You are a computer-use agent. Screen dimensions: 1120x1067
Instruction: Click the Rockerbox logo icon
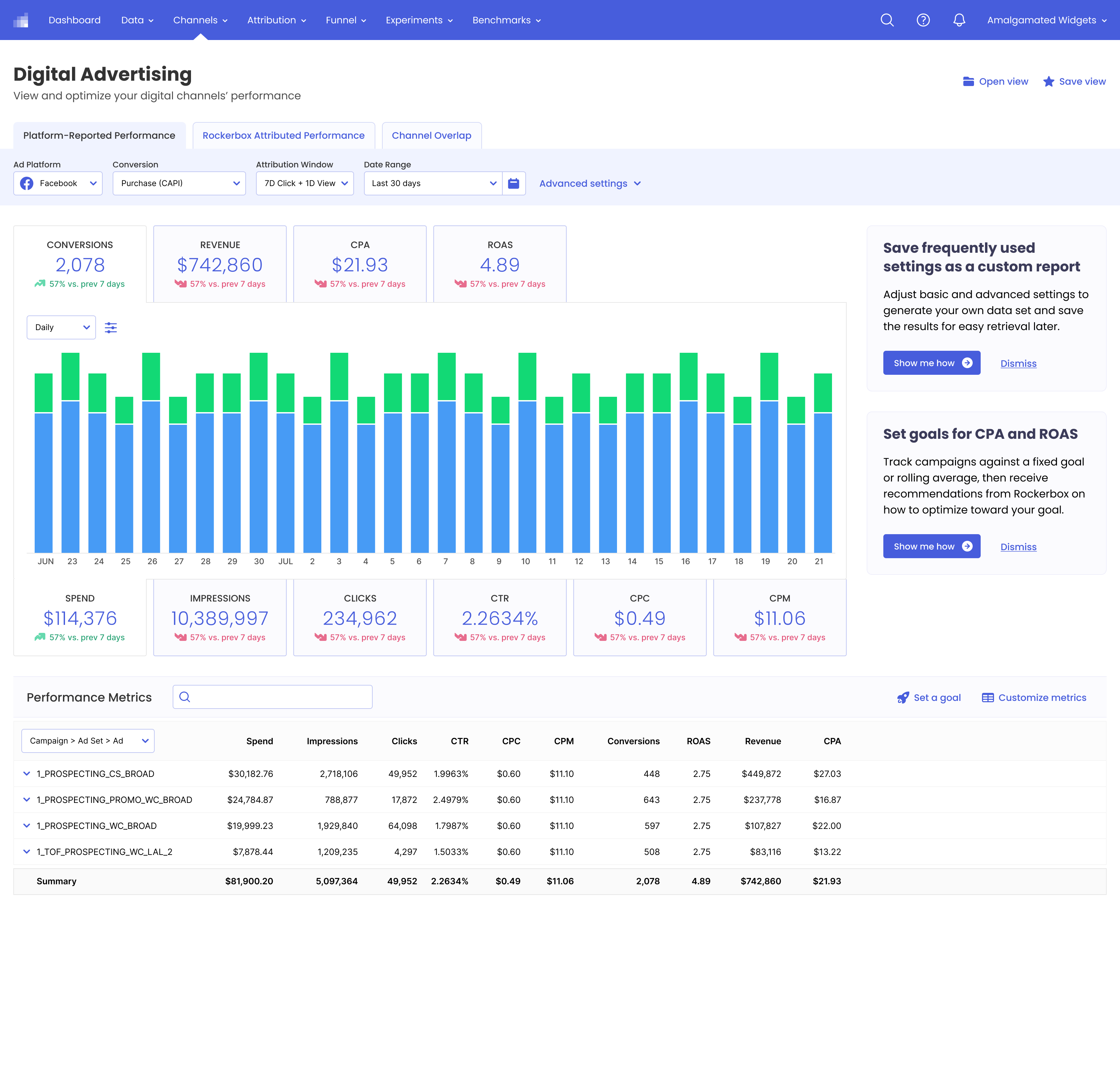point(21,20)
